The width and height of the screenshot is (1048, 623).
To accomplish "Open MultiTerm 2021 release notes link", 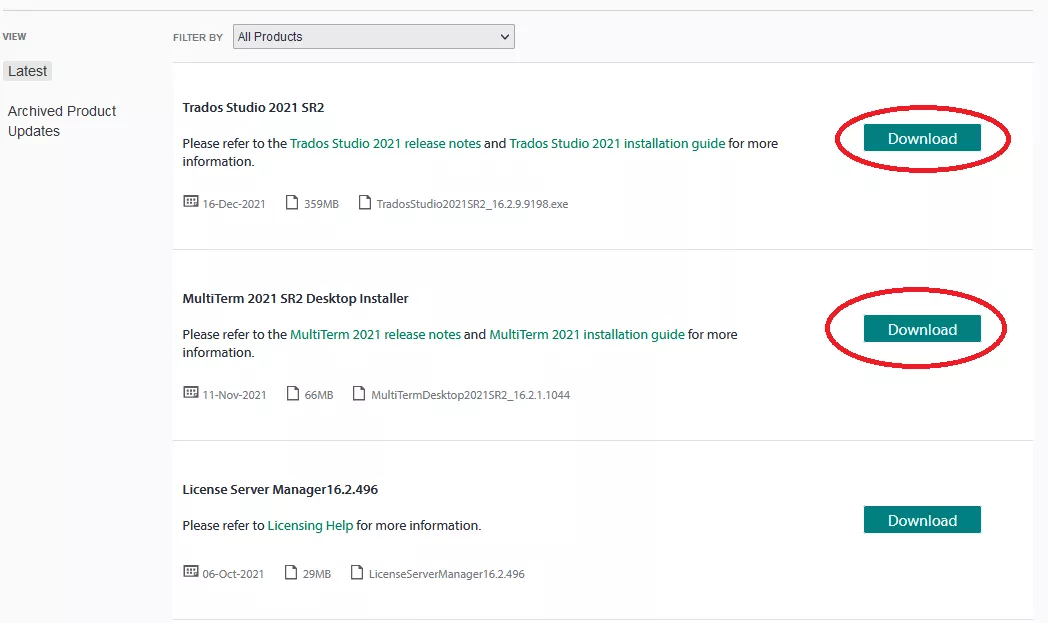I will click(x=375, y=335).
